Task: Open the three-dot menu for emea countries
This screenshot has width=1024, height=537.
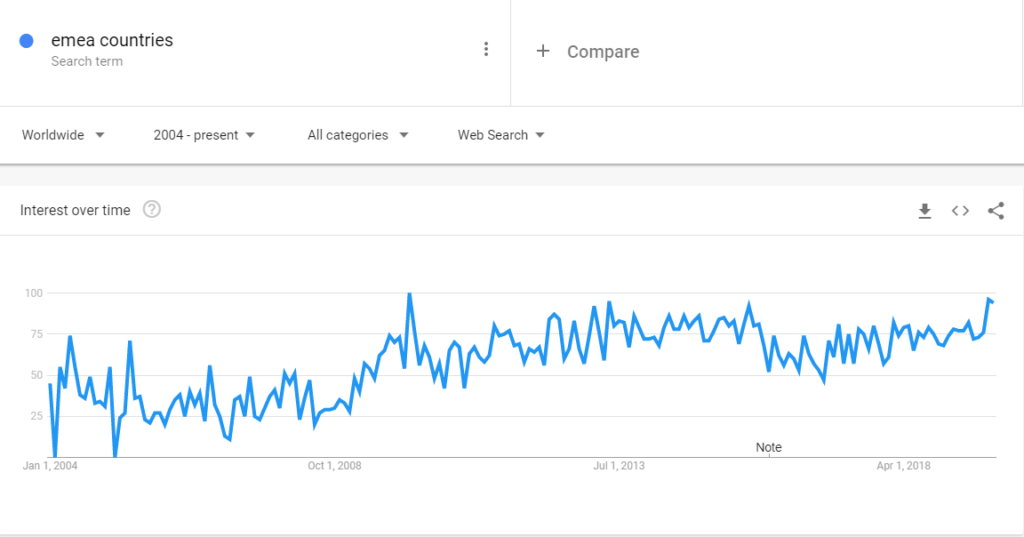Action: 486,49
